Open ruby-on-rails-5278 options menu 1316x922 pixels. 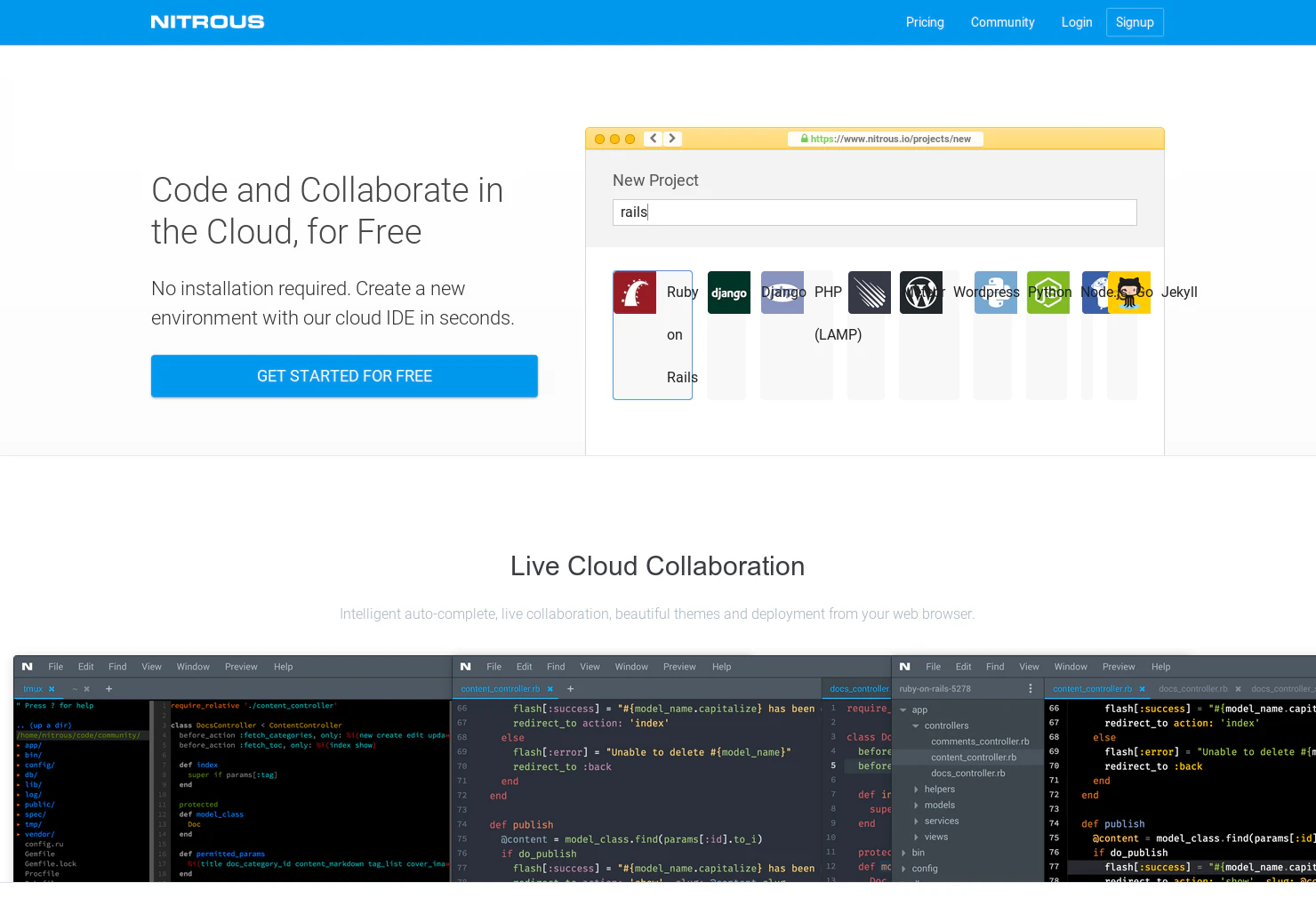click(x=1031, y=689)
